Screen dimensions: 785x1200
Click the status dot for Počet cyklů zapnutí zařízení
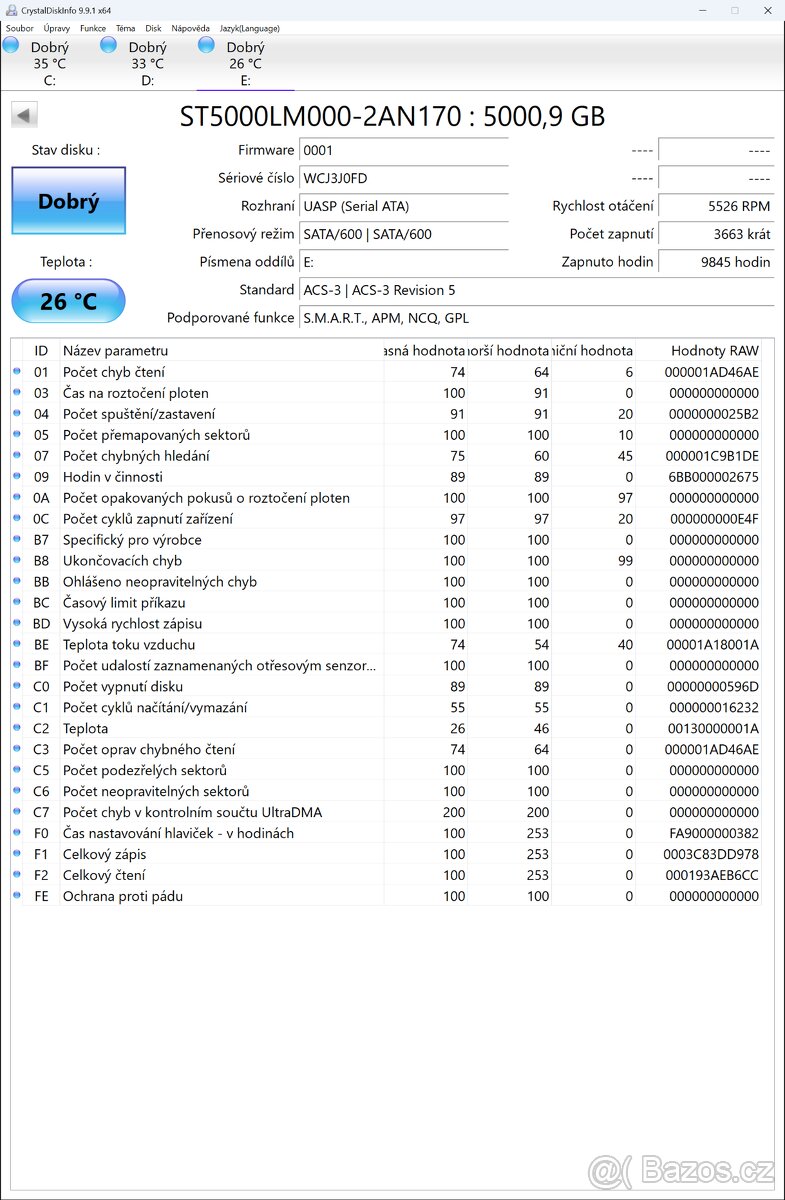click(16, 518)
